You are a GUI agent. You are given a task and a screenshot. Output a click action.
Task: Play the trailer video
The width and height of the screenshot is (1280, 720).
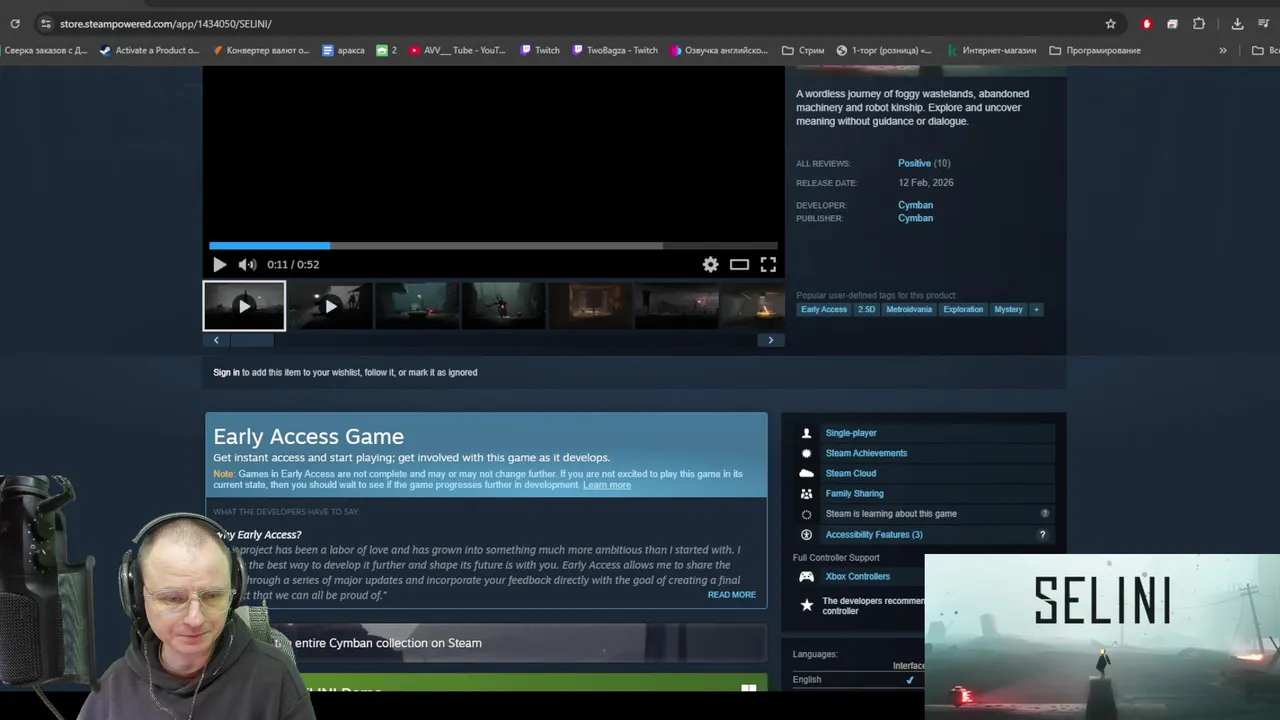[x=220, y=264]
